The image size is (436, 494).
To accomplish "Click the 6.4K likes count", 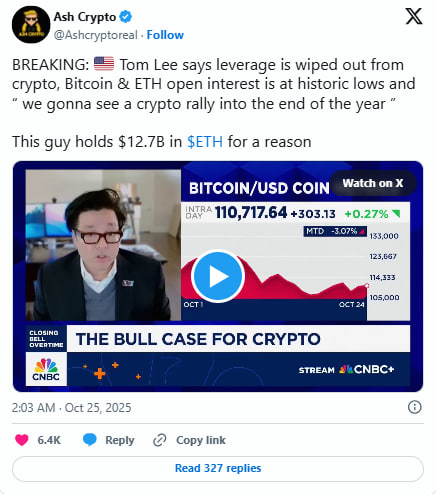I will (49, 440).
